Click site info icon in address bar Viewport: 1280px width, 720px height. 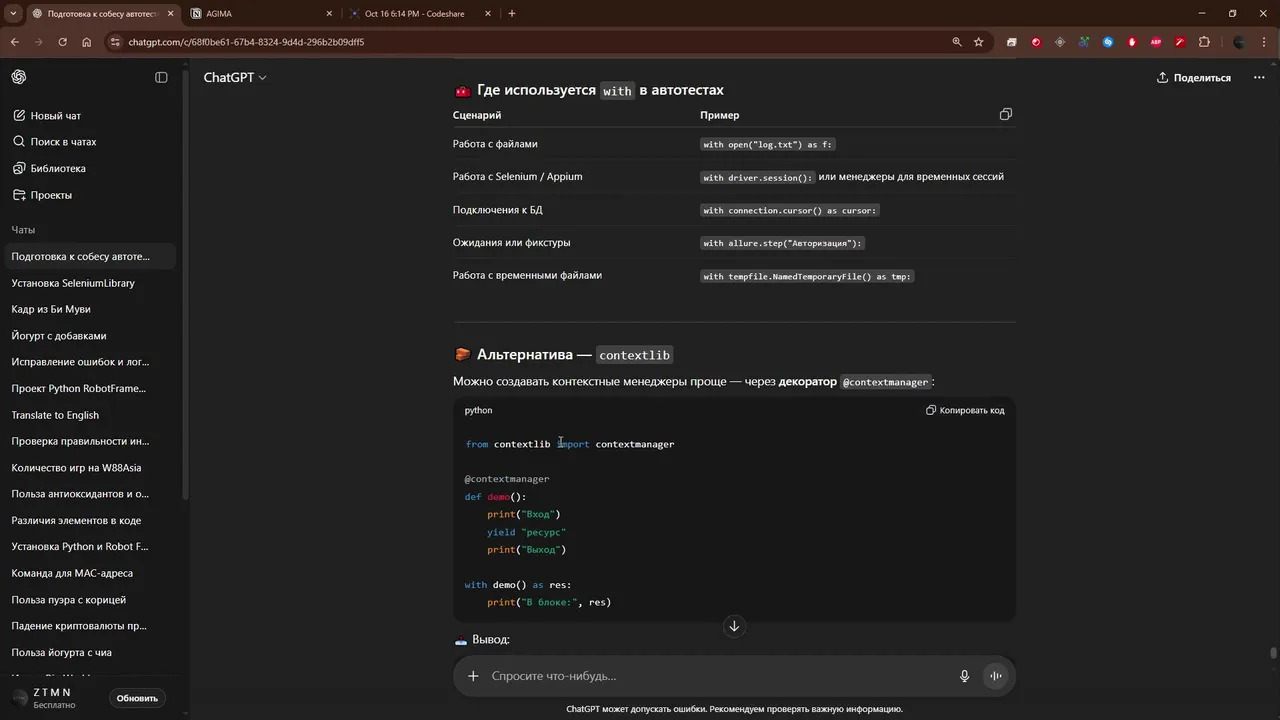[115, 42]
